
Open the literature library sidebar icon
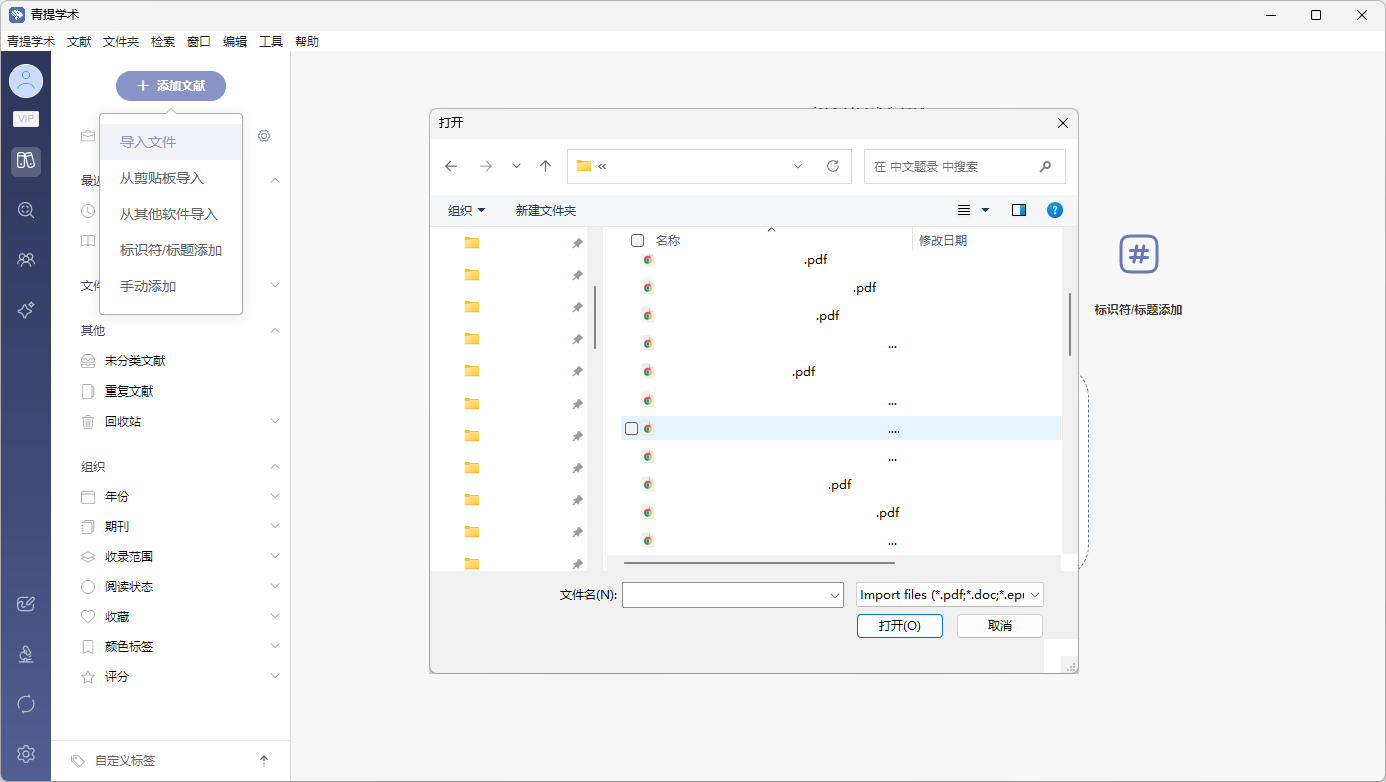[26, 161]
